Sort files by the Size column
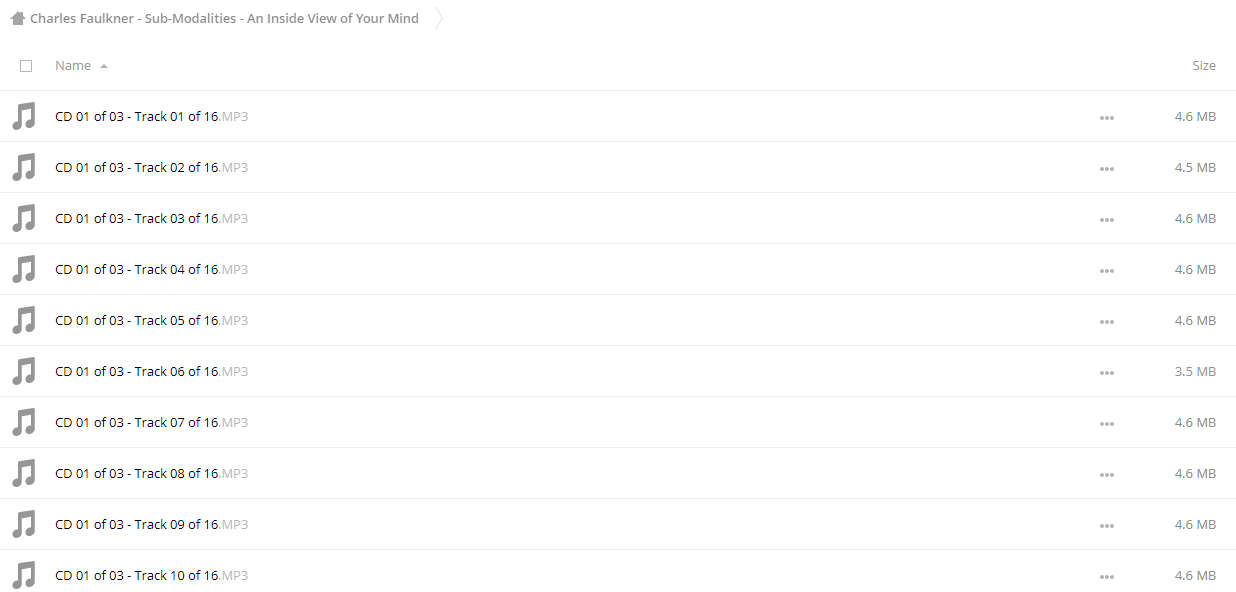 tap(1204, 65)
